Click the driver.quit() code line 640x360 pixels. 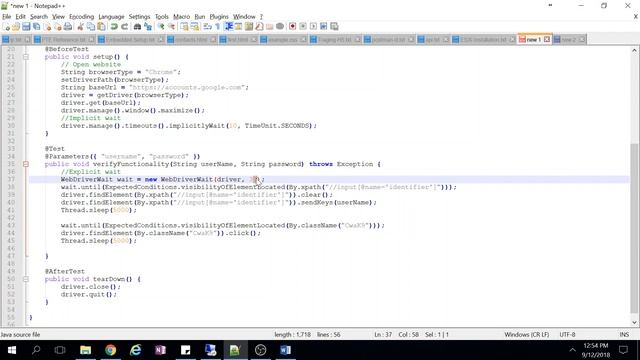tap(89, 294)
